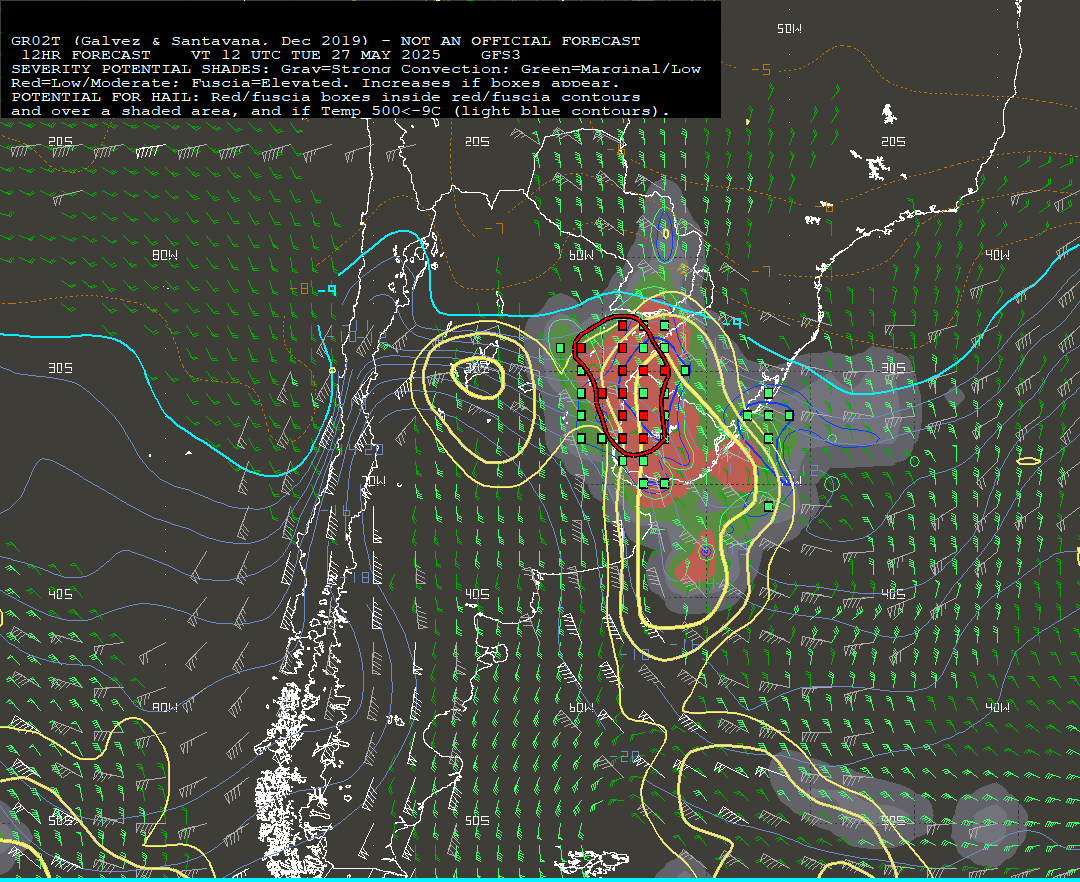Click the "POTENTIAL FOR HAIL" legend line
The height and width of the screenshot is (882, 1080).
pos(326,97)
